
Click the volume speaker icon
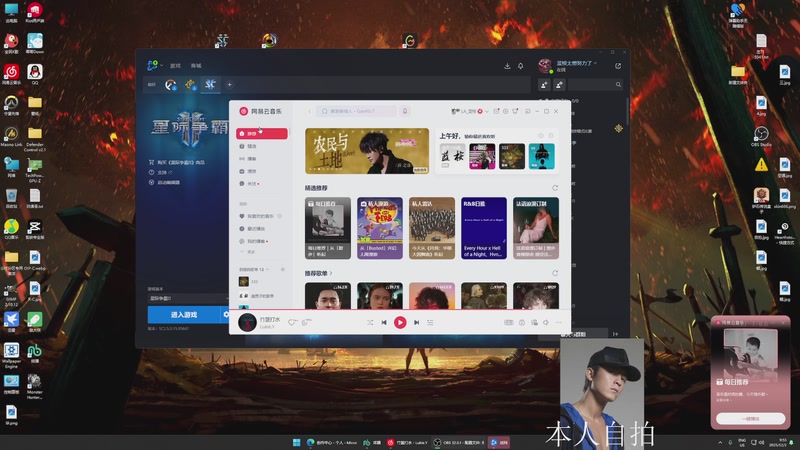click(546, 322)
